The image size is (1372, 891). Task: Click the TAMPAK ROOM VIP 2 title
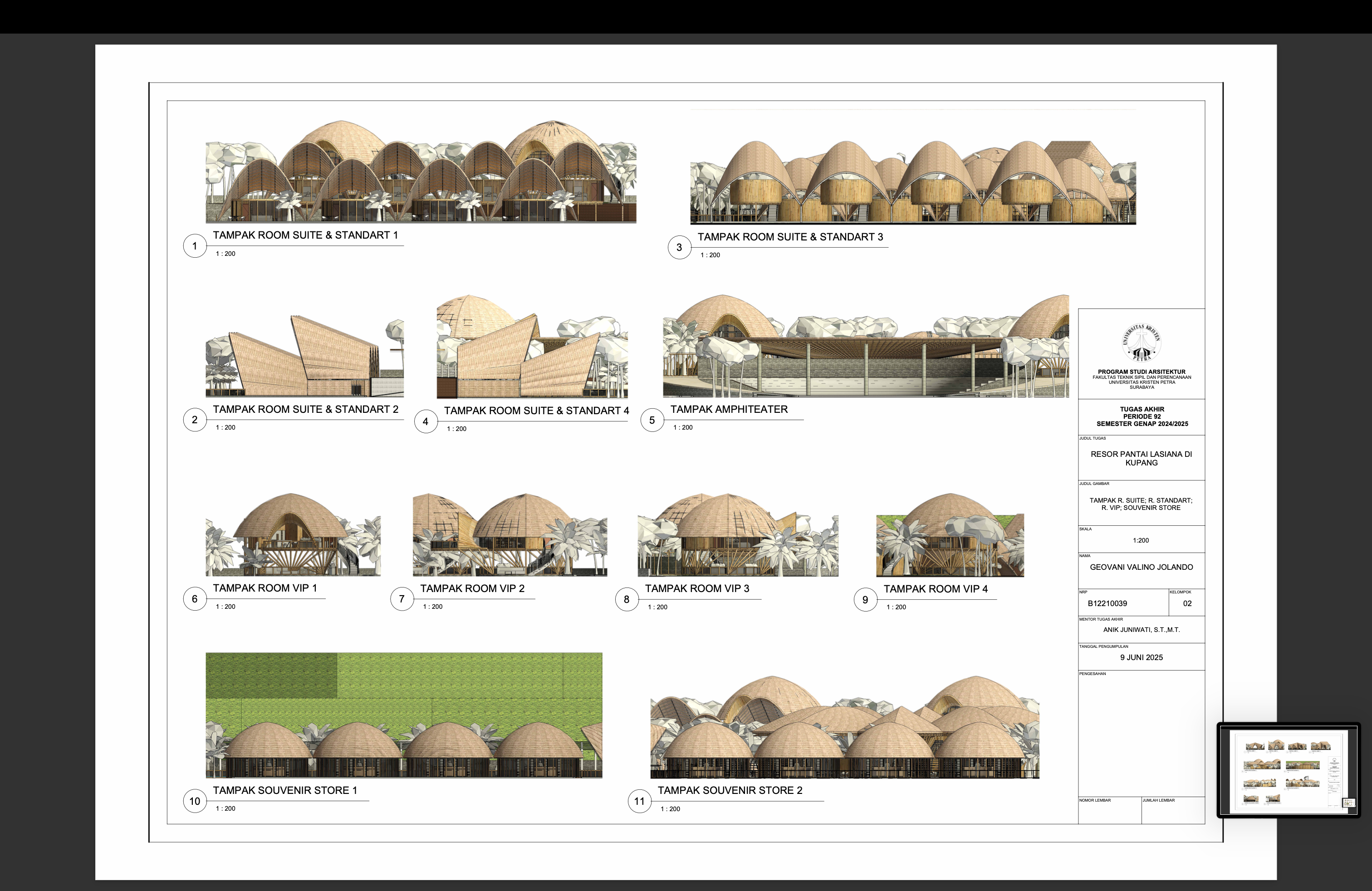(x=472, y=588)
